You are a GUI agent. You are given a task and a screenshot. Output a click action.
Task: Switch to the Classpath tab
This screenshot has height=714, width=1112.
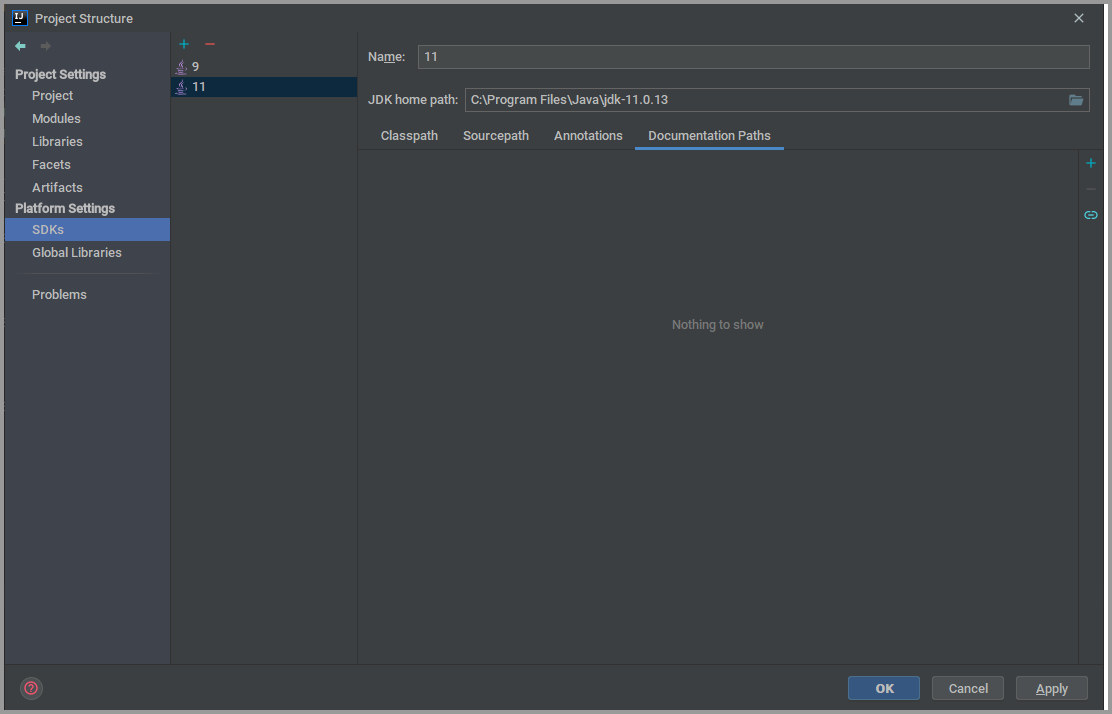pos(409,136)
